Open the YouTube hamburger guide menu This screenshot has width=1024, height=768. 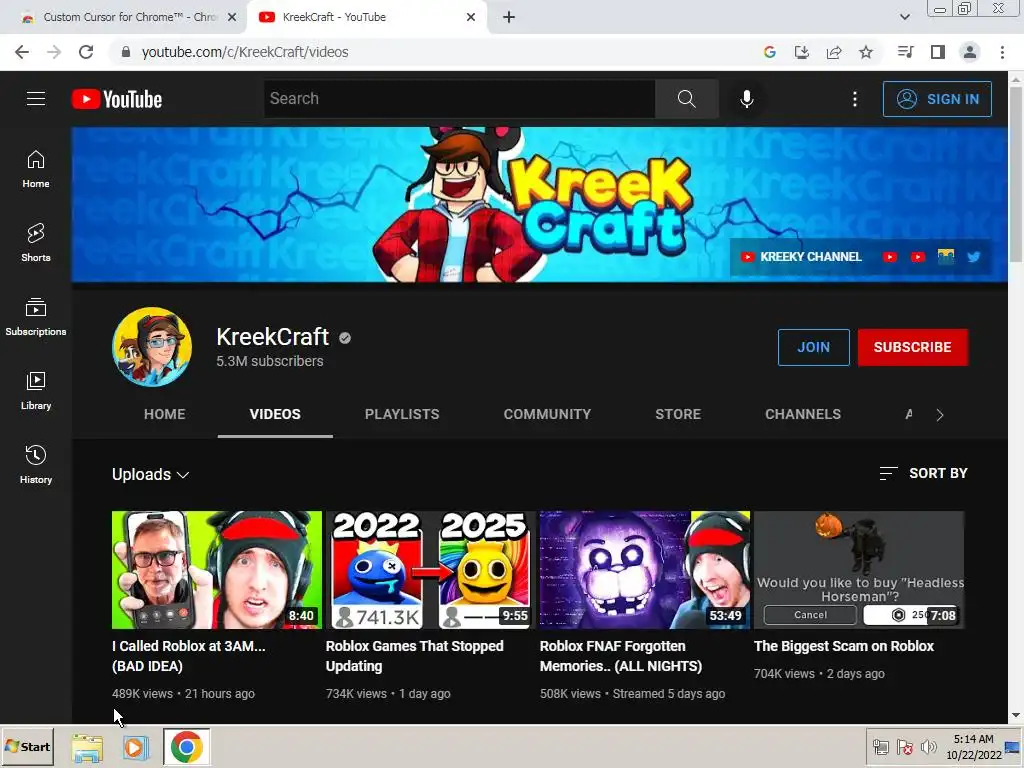[x=36, y=99]
